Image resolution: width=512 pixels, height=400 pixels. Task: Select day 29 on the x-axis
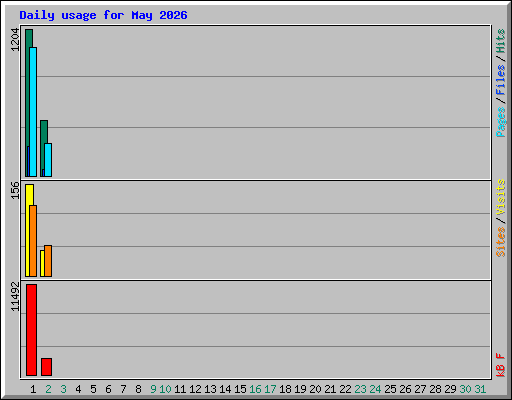click(450, 389)
